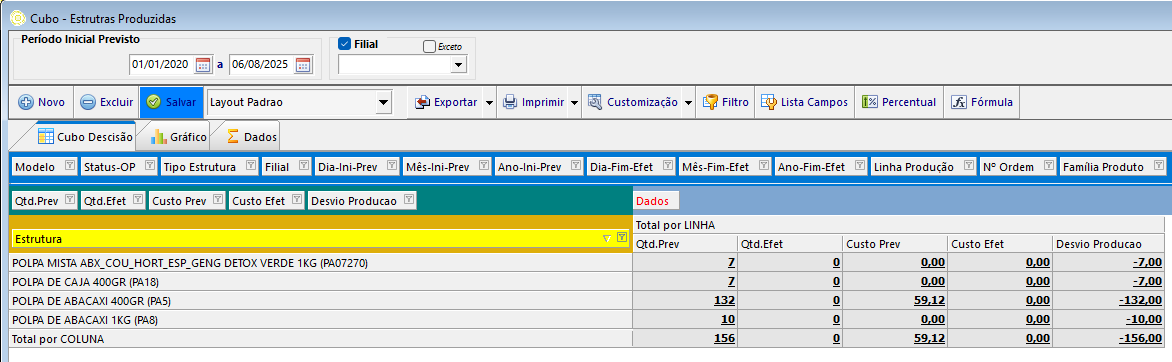Image resolution: width=1172 pixels, height=362 pixels.
Task: Enable the Exceto checkbox
Action: (429, 46)
